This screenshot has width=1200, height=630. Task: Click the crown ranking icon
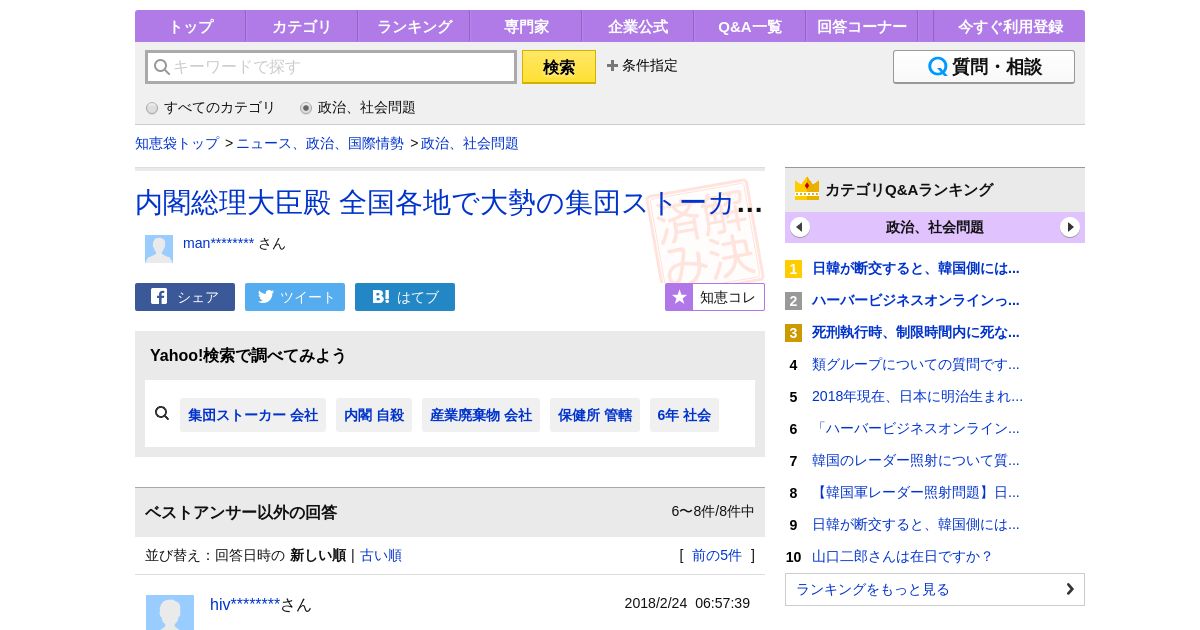pos(807,189)
